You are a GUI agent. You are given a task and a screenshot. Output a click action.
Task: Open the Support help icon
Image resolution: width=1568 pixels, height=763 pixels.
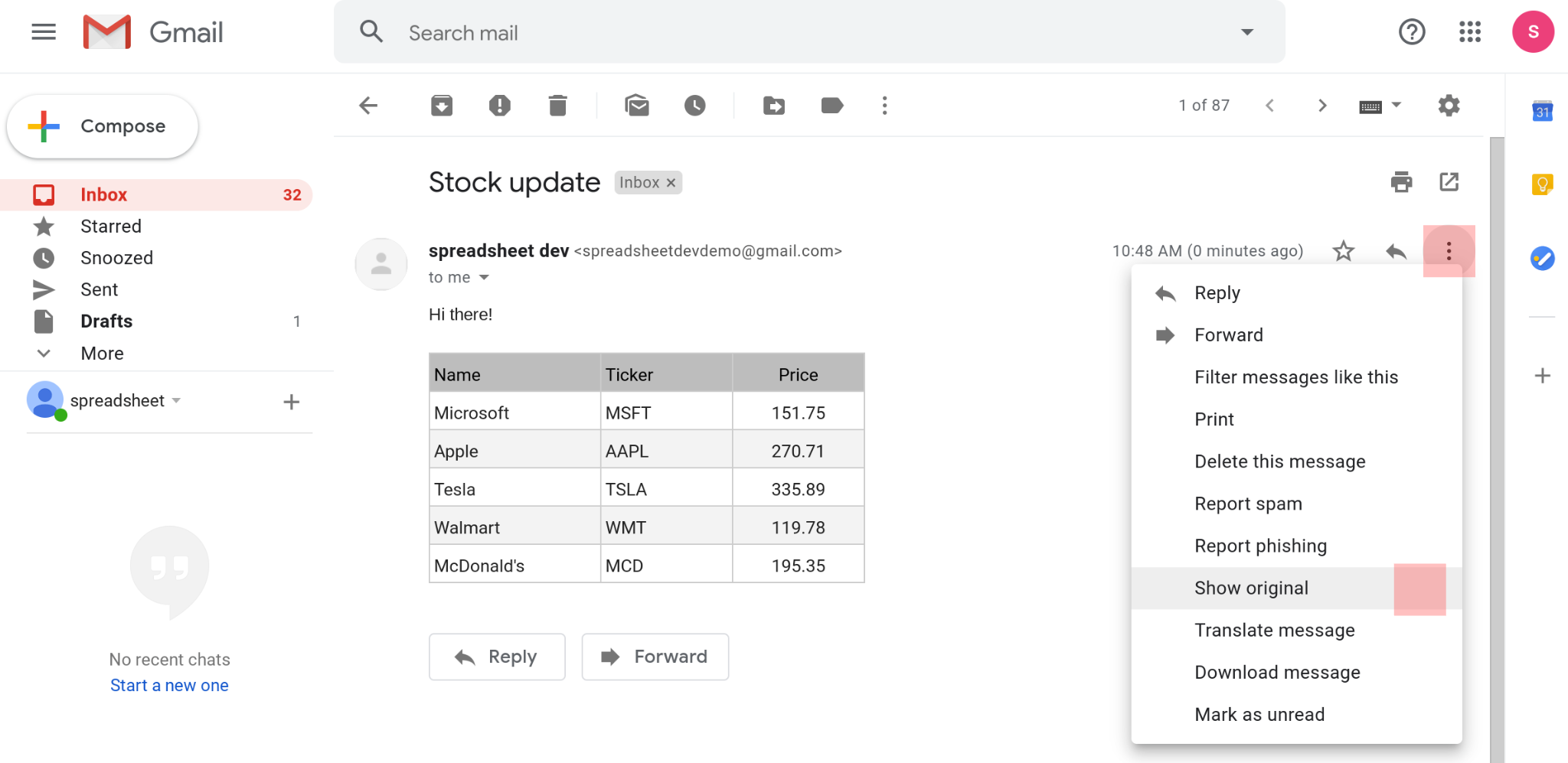tap(1412, 32)
